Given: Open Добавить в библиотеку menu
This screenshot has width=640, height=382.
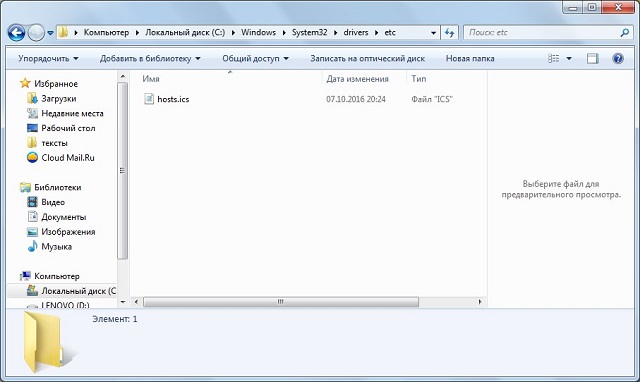Looking at the screenshot, I should click(150, 58).
